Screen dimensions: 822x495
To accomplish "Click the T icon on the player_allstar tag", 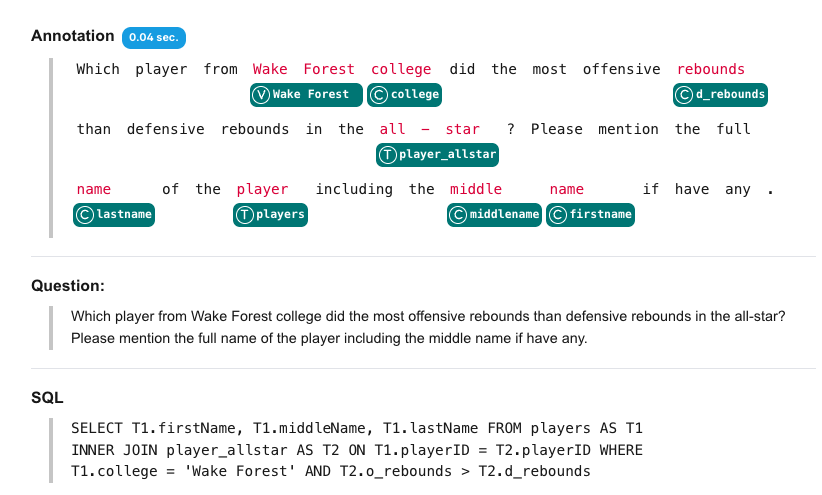I will 388,155.
